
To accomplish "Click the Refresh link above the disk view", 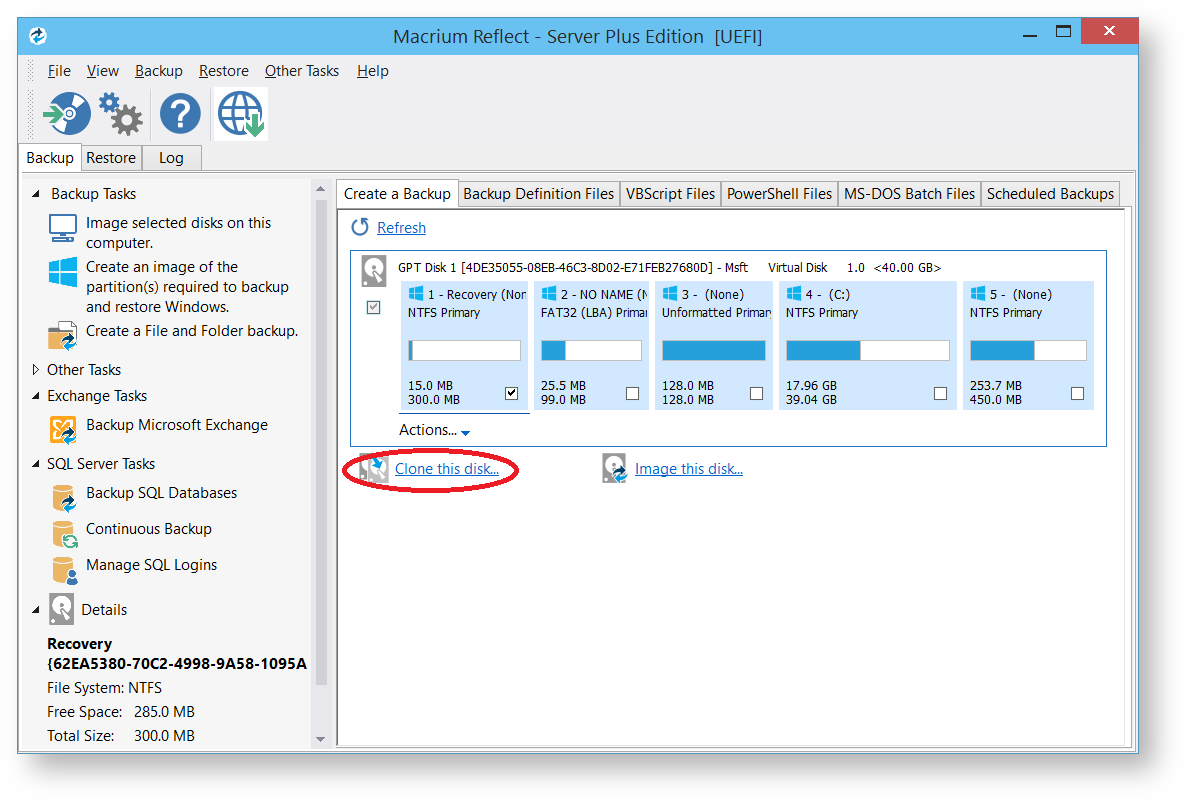I will click(401, 227).
